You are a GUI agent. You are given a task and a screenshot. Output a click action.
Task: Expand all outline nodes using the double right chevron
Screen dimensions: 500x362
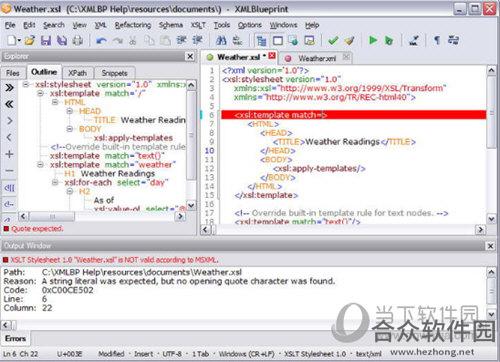[9, 88]
